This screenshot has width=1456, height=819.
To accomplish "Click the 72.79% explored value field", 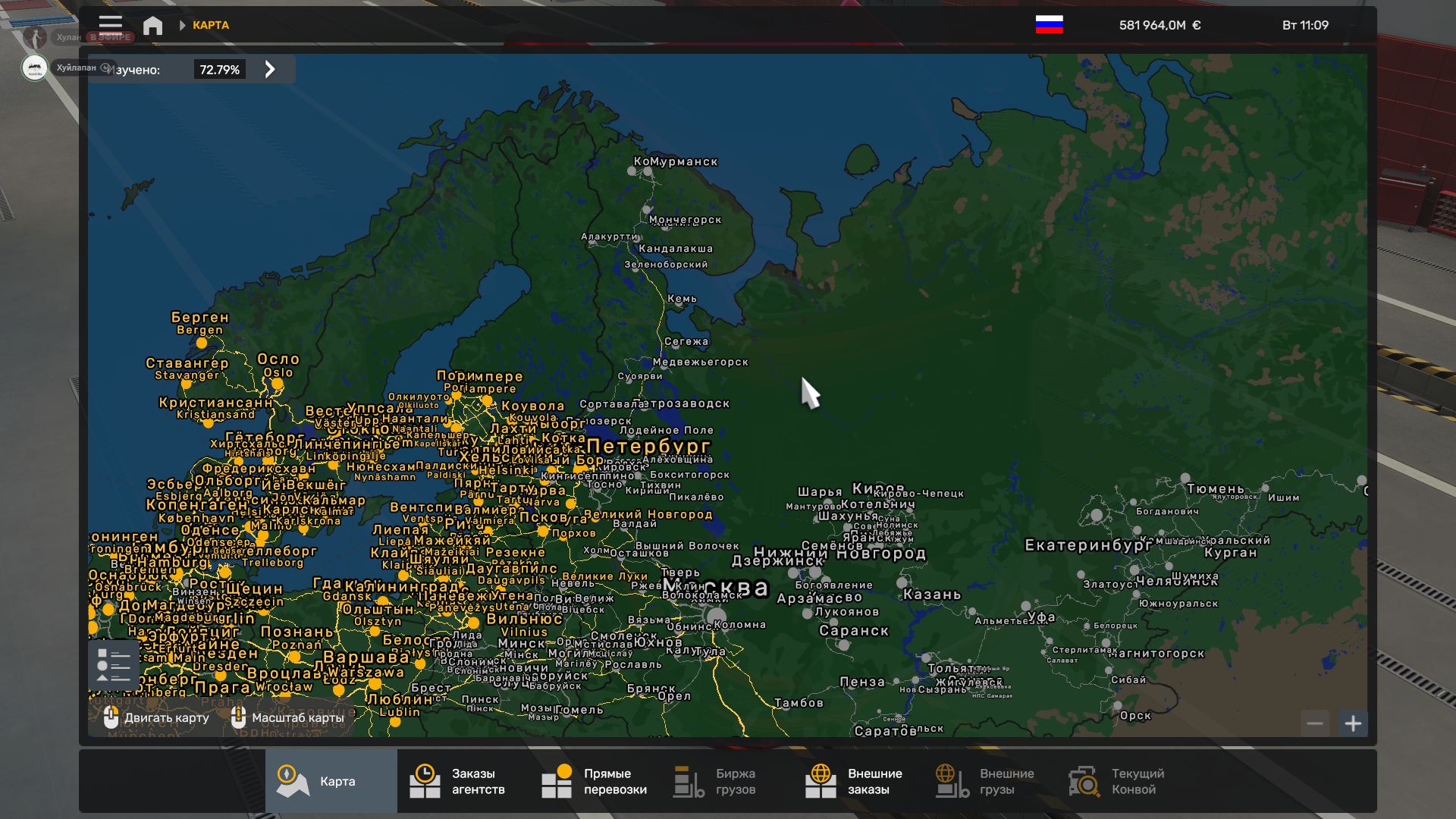I will tap(219, 70).
